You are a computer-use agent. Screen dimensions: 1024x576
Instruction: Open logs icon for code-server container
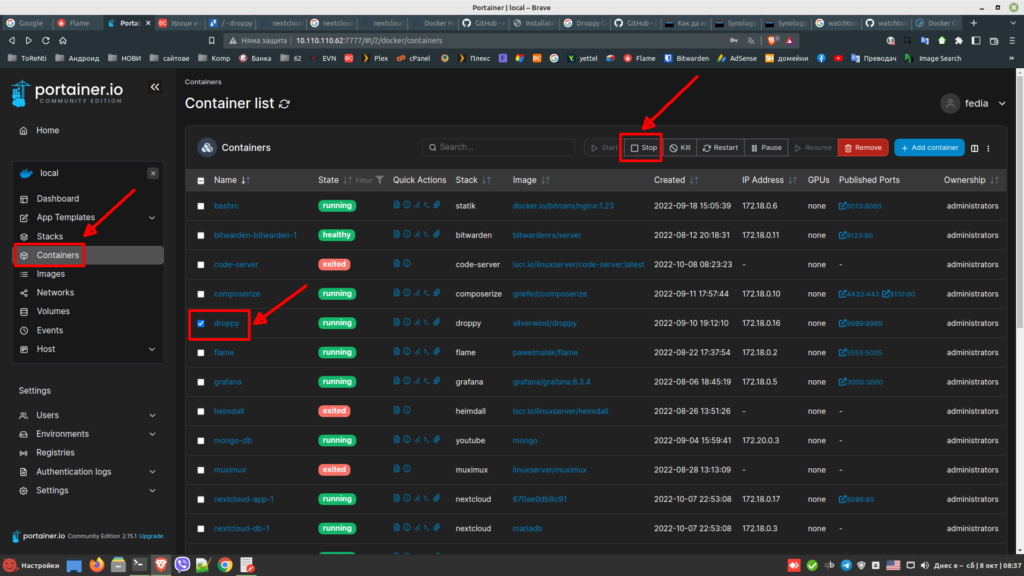point(396,263)
